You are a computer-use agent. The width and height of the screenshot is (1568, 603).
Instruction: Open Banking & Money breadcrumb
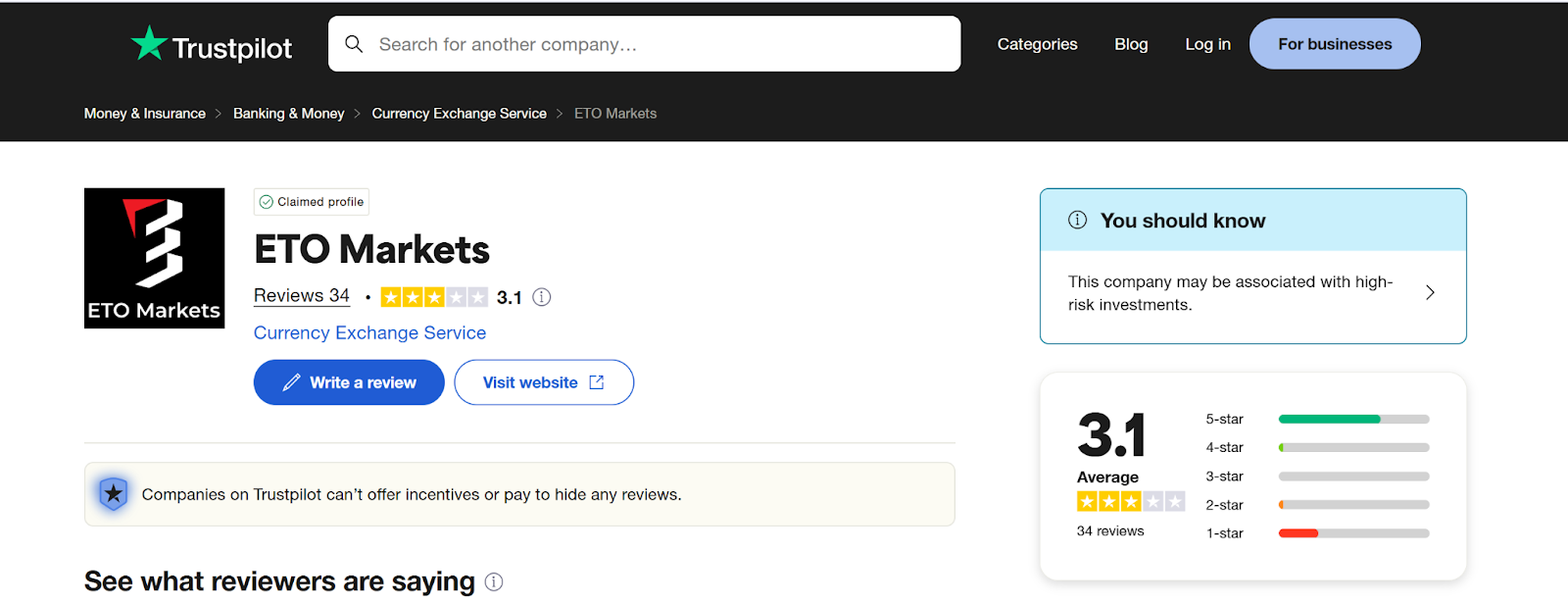pyautogui.click(x=289, y=114)
